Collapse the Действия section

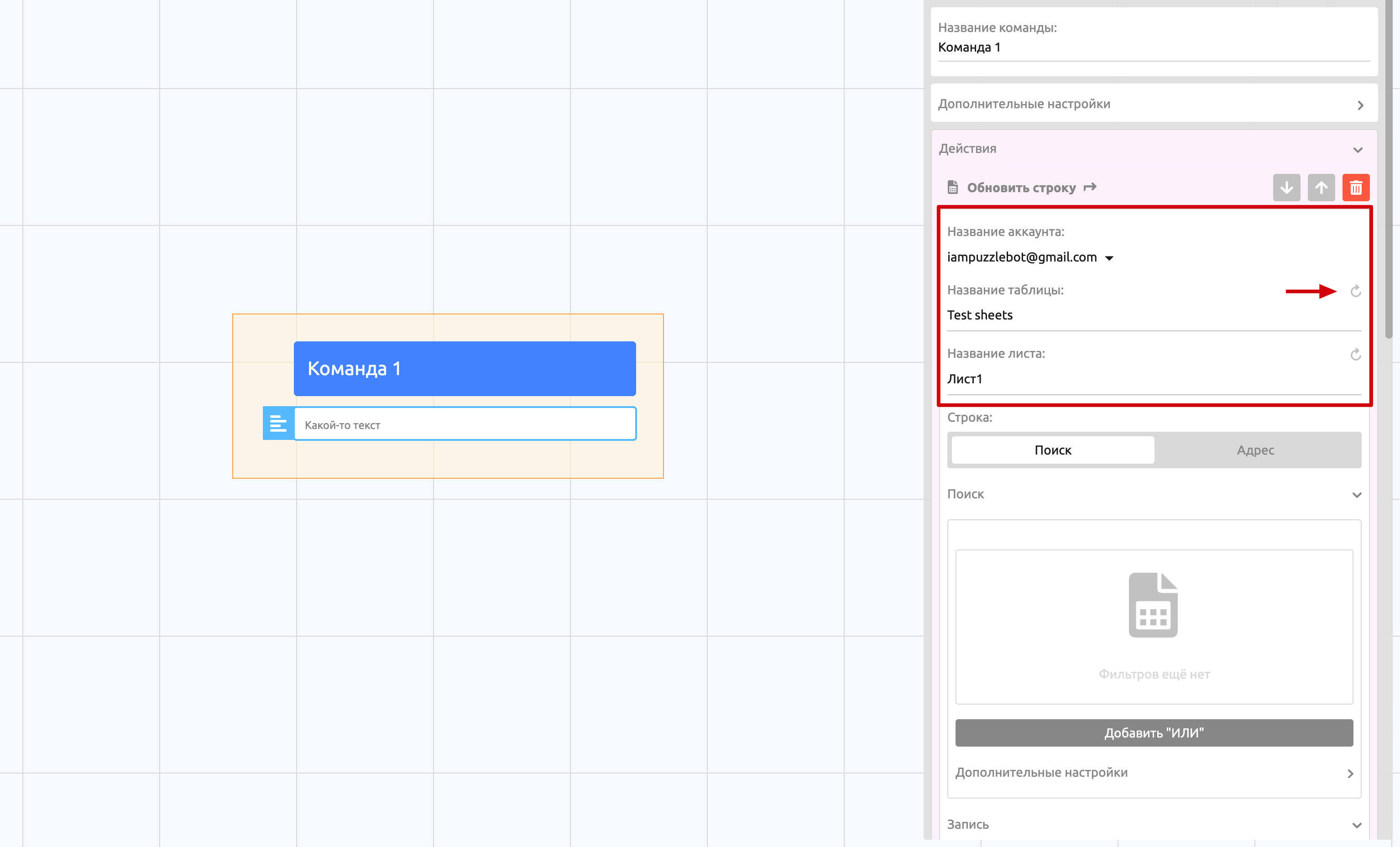[1154, 149]
